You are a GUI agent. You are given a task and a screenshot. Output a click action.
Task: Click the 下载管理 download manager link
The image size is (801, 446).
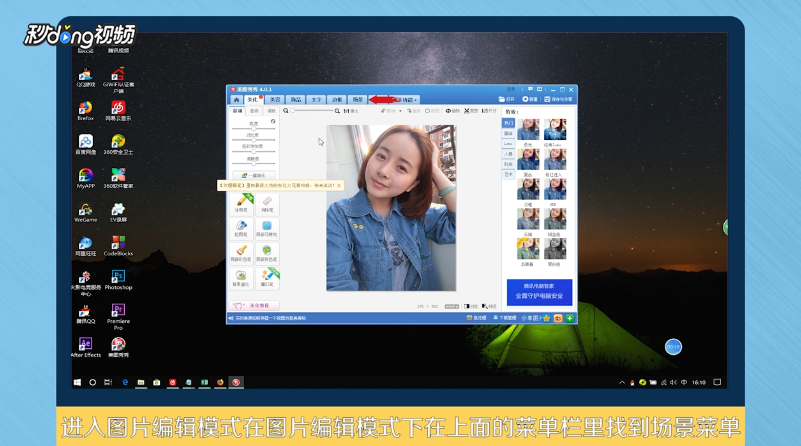click(504, 318)
